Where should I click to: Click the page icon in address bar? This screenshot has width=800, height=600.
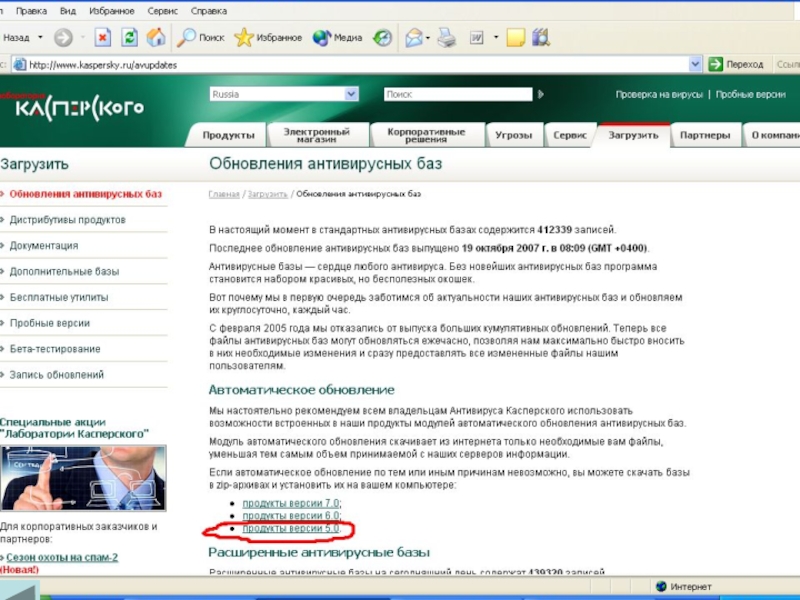click(x=19, y=65)
